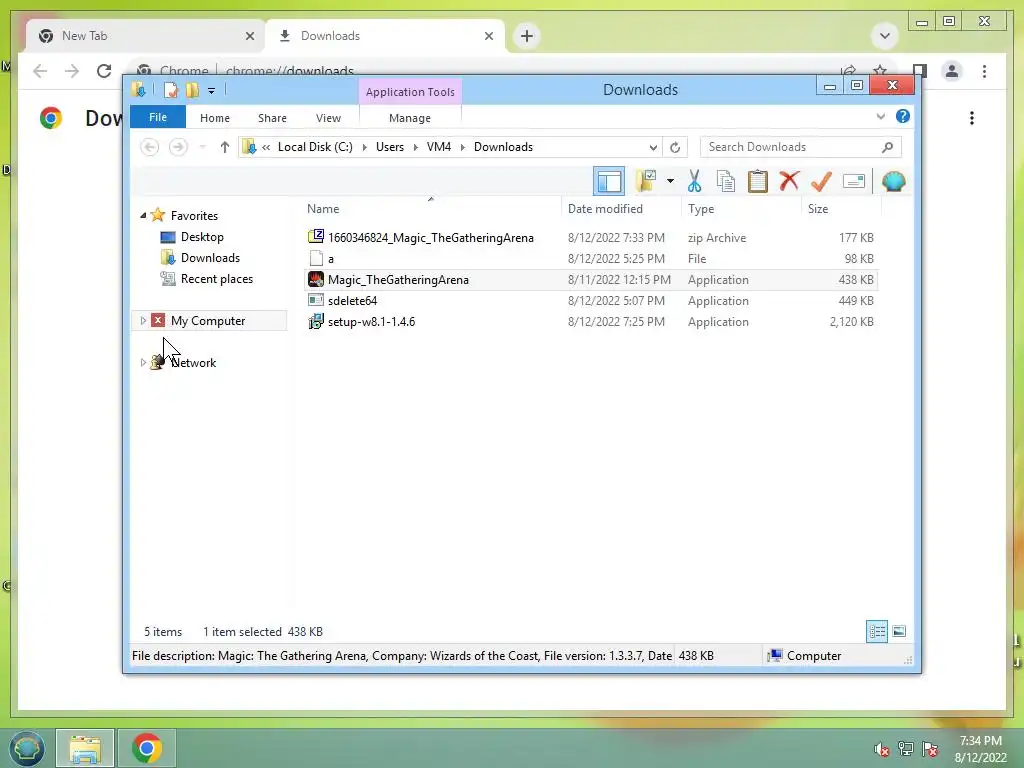The image size is (1024, 768).
Task: Click the Properties quick access icon
Action: point(170,90)
